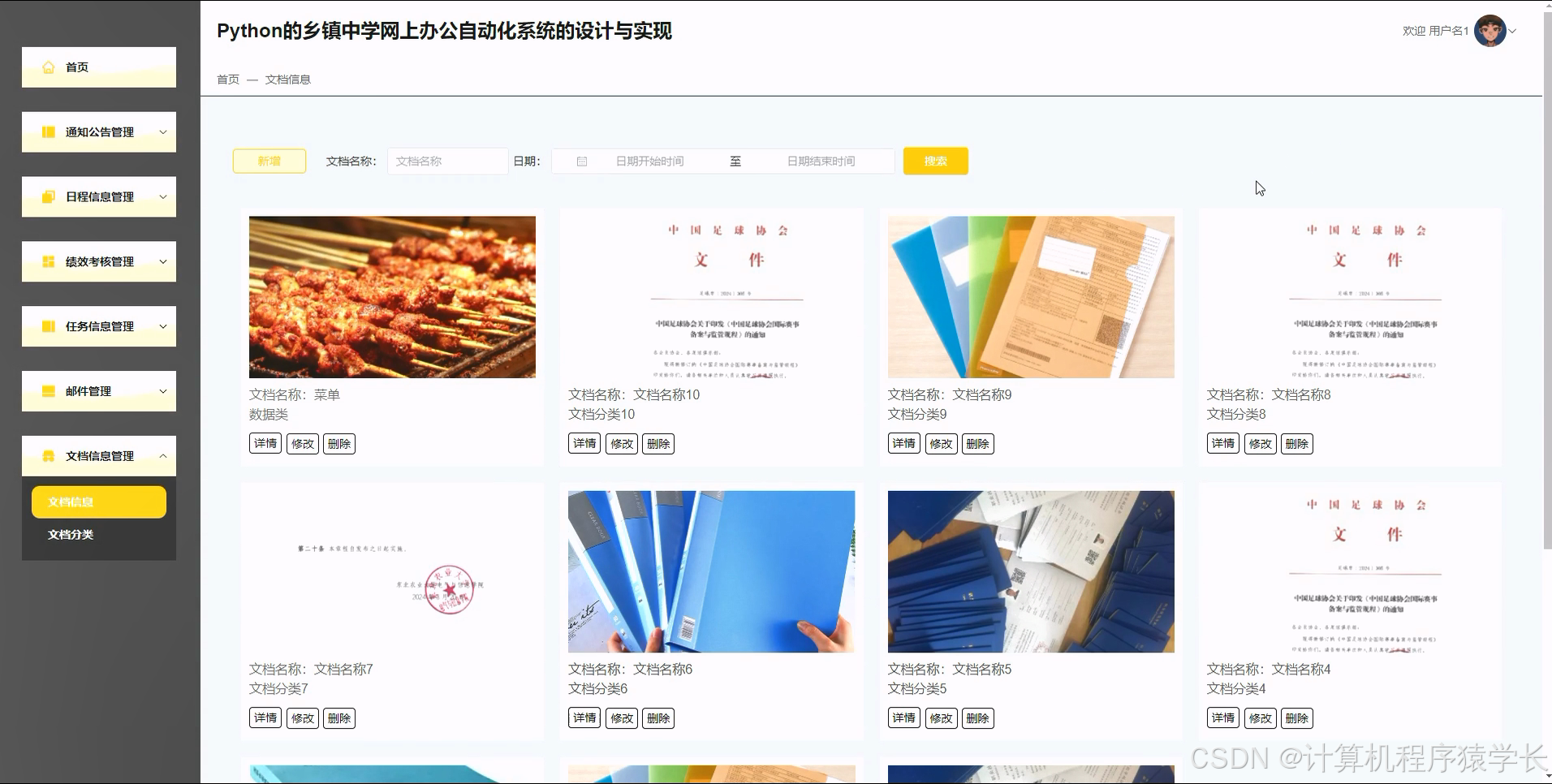Click the 文档名称 search input field
The image size is (1552, 784).
(447, 161)
